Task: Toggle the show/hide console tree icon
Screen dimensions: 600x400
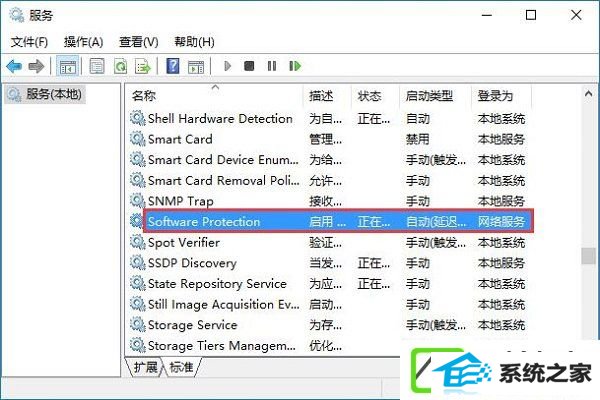Action: tap(68, 67)
